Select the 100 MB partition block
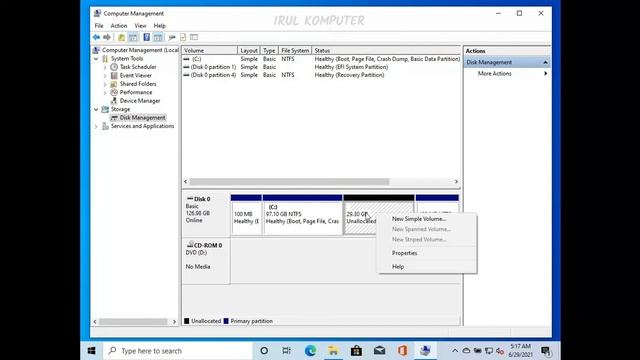 tap(246, 214)
